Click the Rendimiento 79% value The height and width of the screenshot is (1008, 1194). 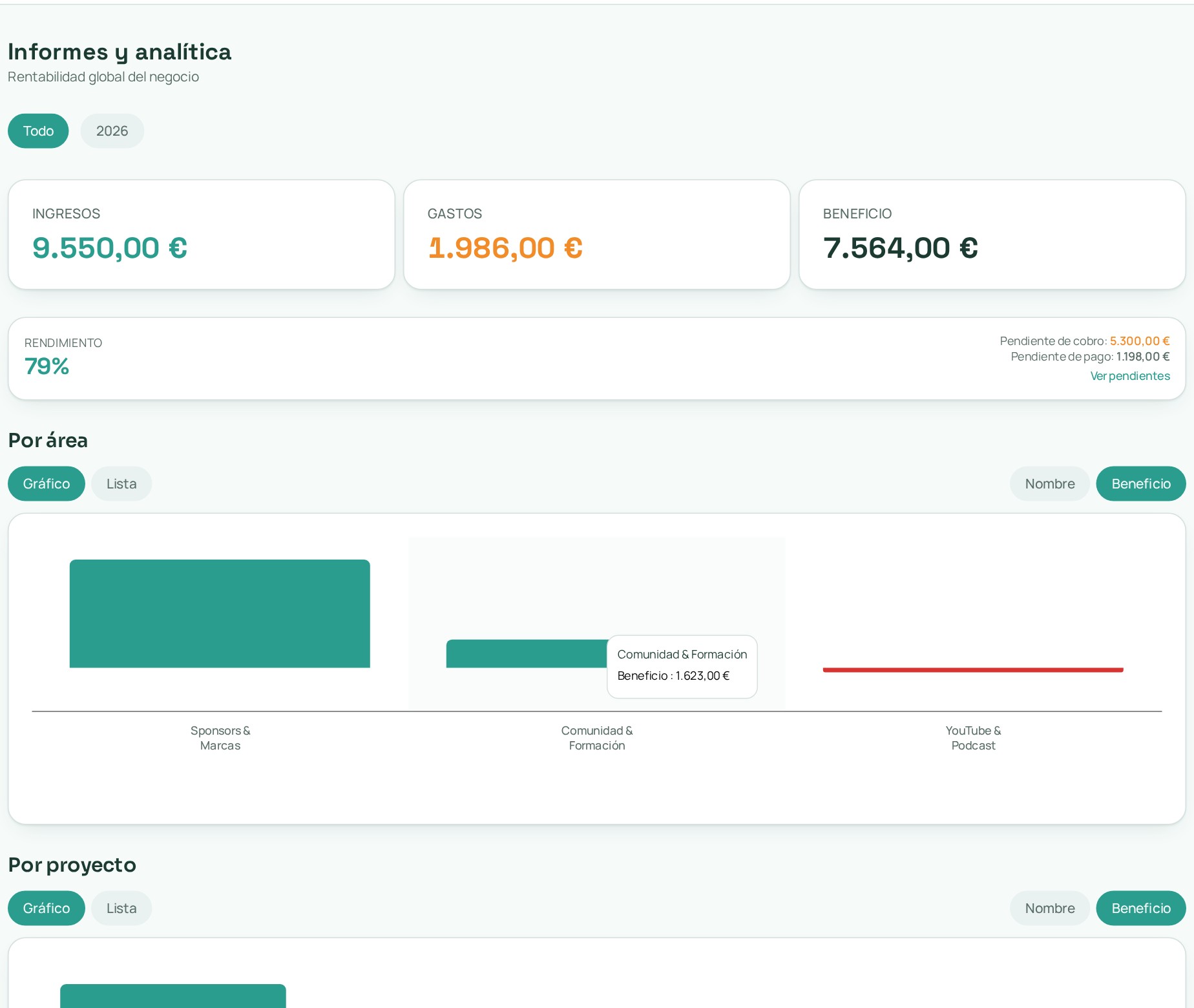pyautogui.click(x=47, y=366)
